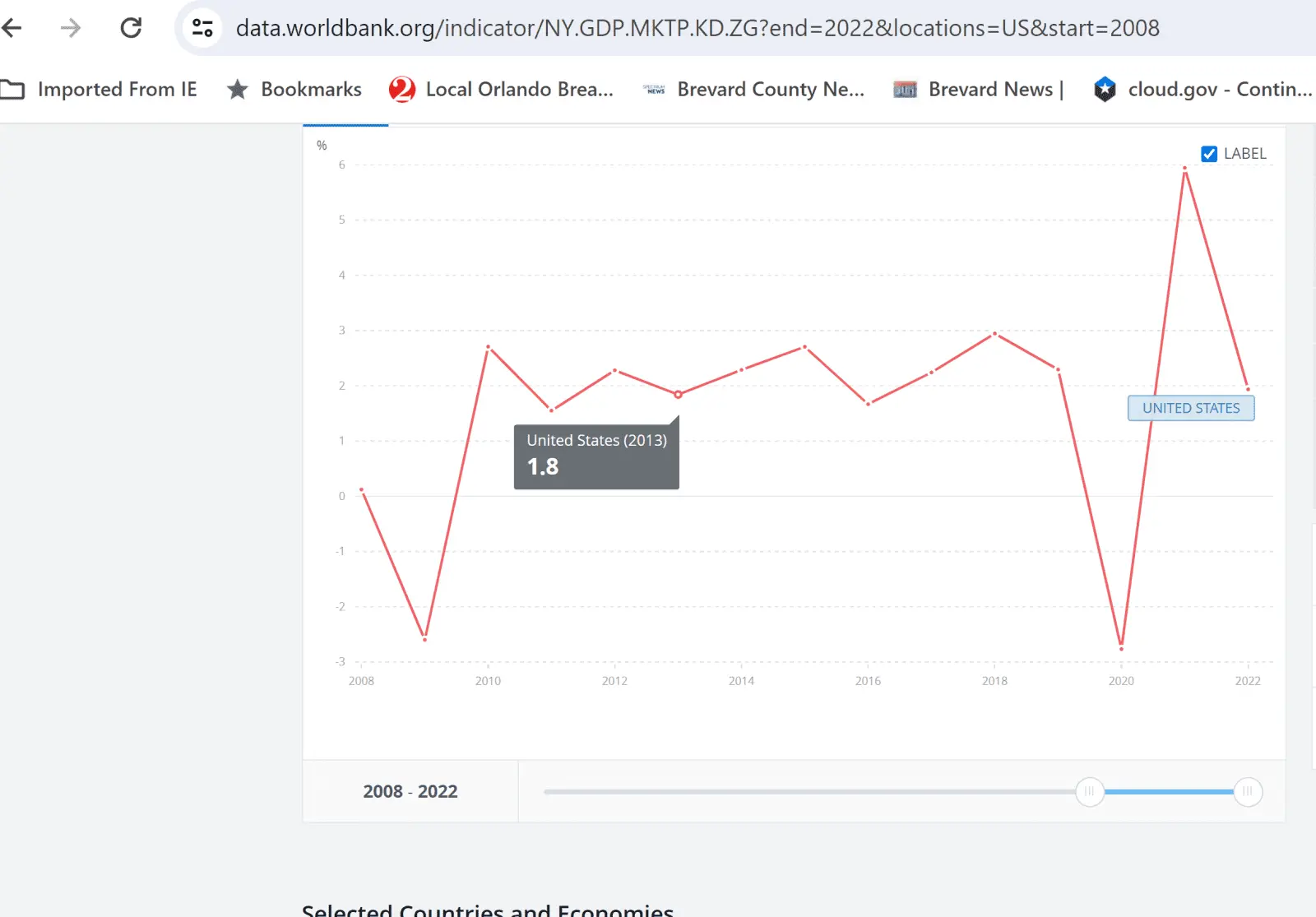Open the Imported From IE bookmarks folder
The image size is (1316, 917).
coord(100,89)
